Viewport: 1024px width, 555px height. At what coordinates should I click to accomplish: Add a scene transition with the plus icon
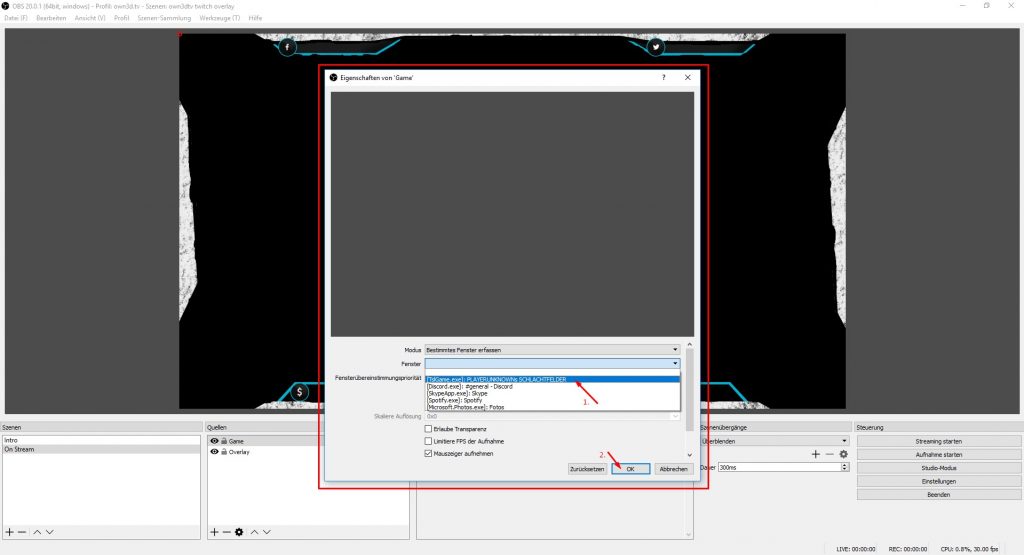815,454
